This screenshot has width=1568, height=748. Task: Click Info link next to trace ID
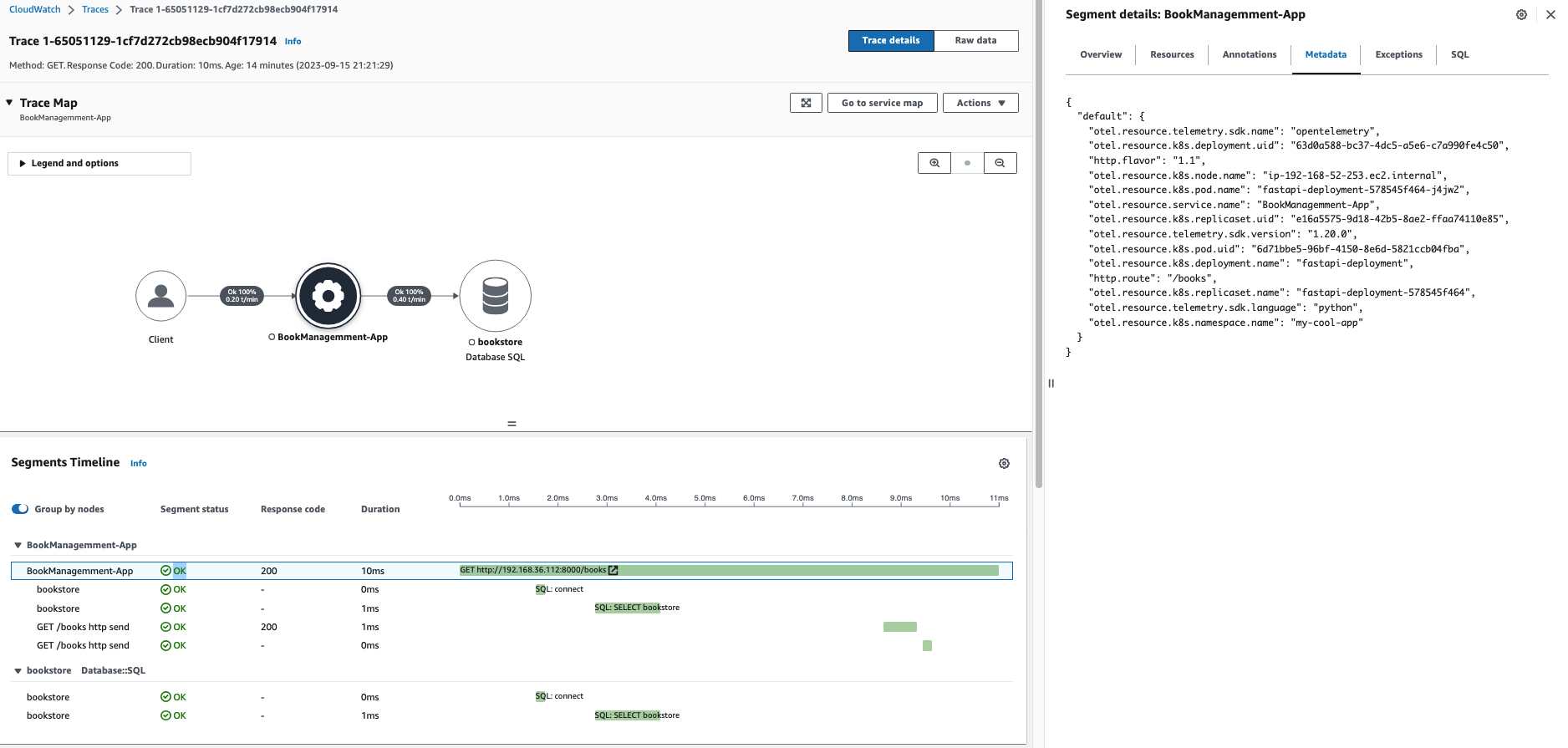click(293, 41)
